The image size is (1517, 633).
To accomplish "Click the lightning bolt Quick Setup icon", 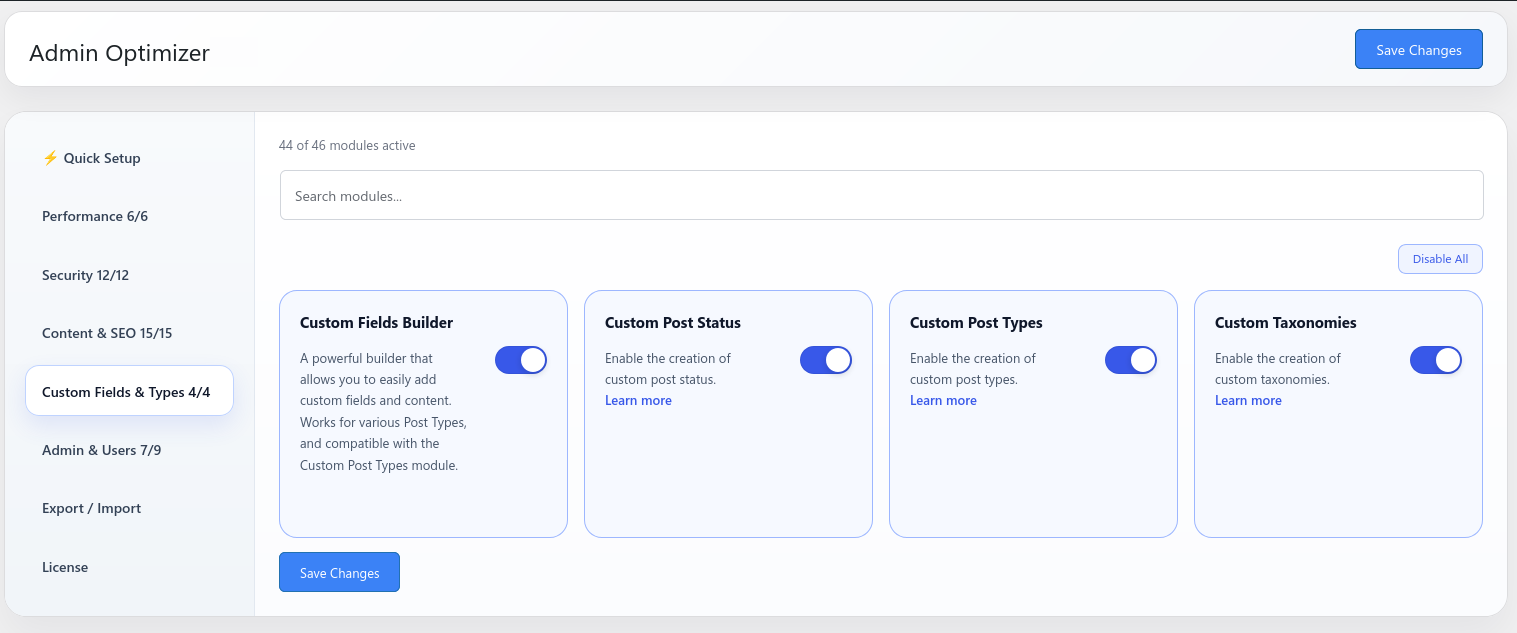I will [50, 158].
